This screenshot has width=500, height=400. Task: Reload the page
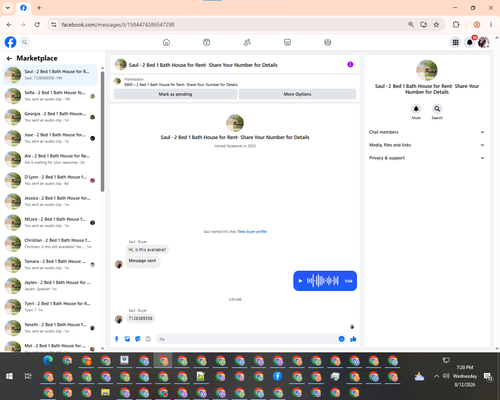[x=37, y=25]
